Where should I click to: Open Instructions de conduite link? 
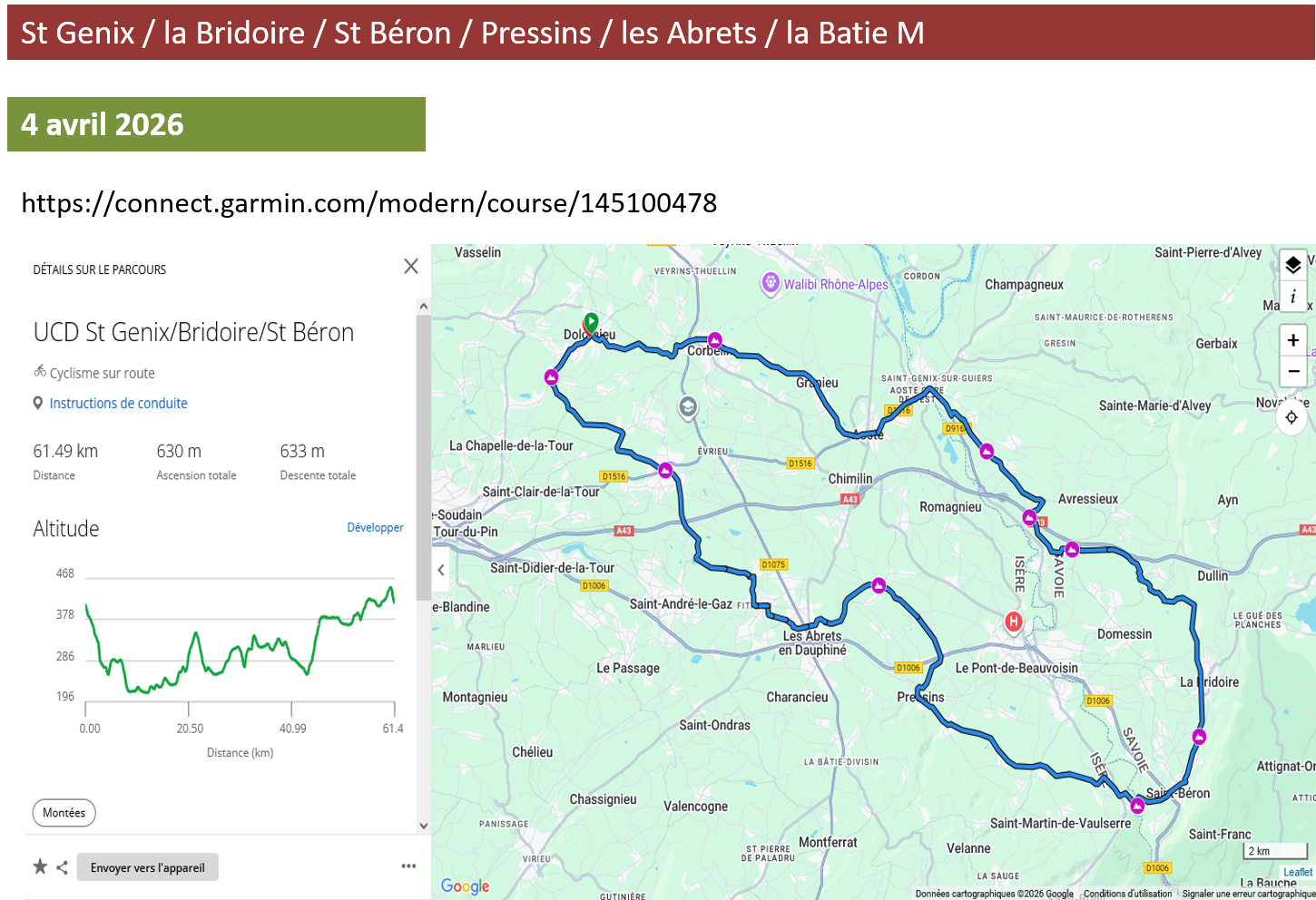[x=118, y=404]
